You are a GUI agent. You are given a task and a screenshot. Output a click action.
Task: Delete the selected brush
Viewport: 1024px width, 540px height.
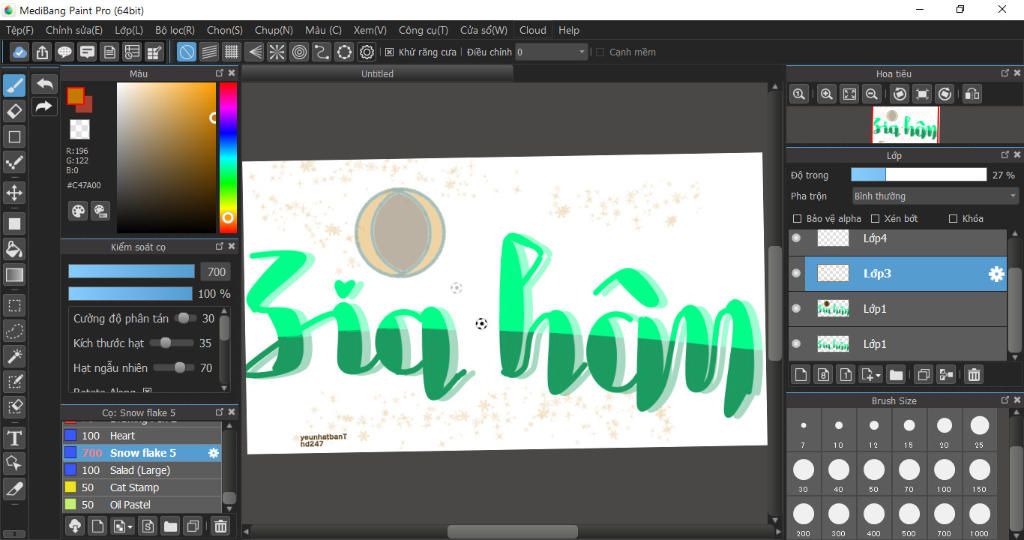coord(221,526)
